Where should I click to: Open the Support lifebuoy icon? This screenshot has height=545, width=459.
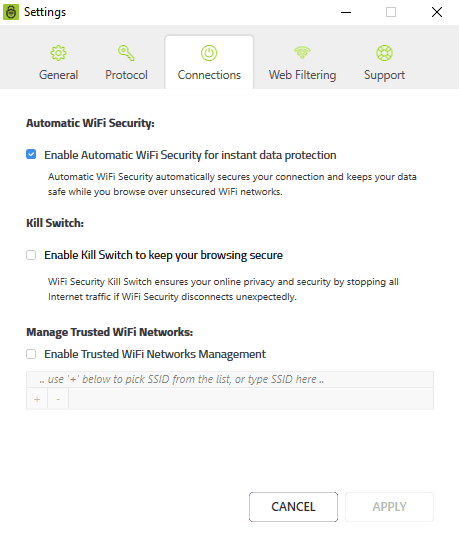[384, 53]
